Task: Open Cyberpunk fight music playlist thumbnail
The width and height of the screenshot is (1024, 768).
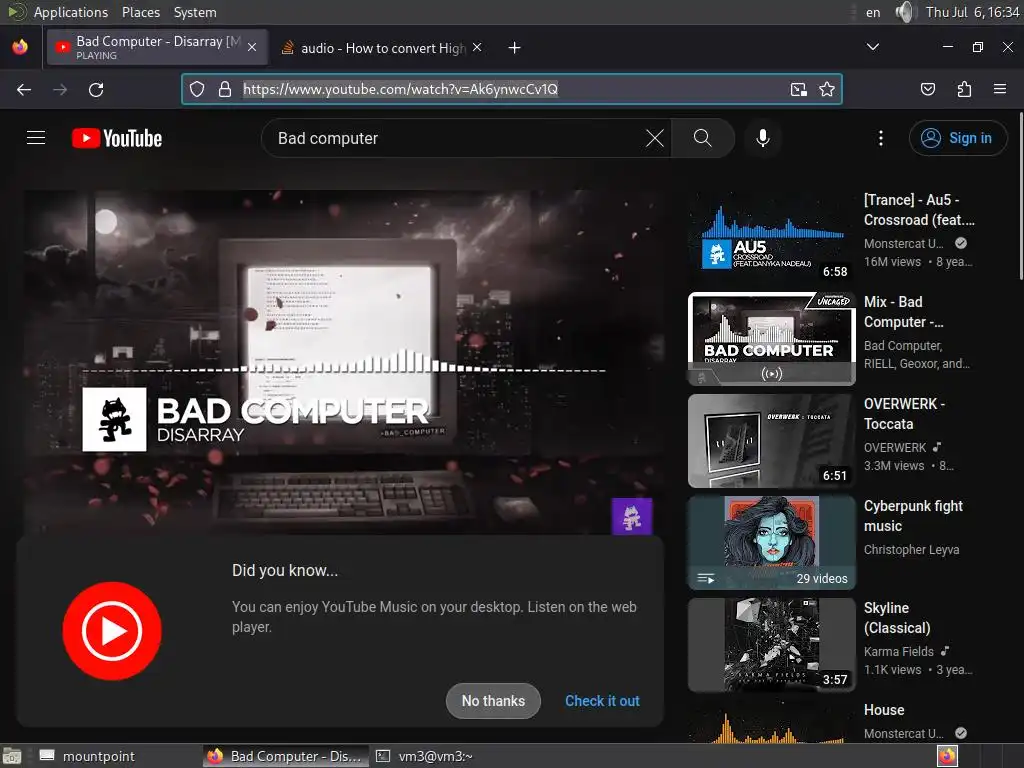Action: 771,543
